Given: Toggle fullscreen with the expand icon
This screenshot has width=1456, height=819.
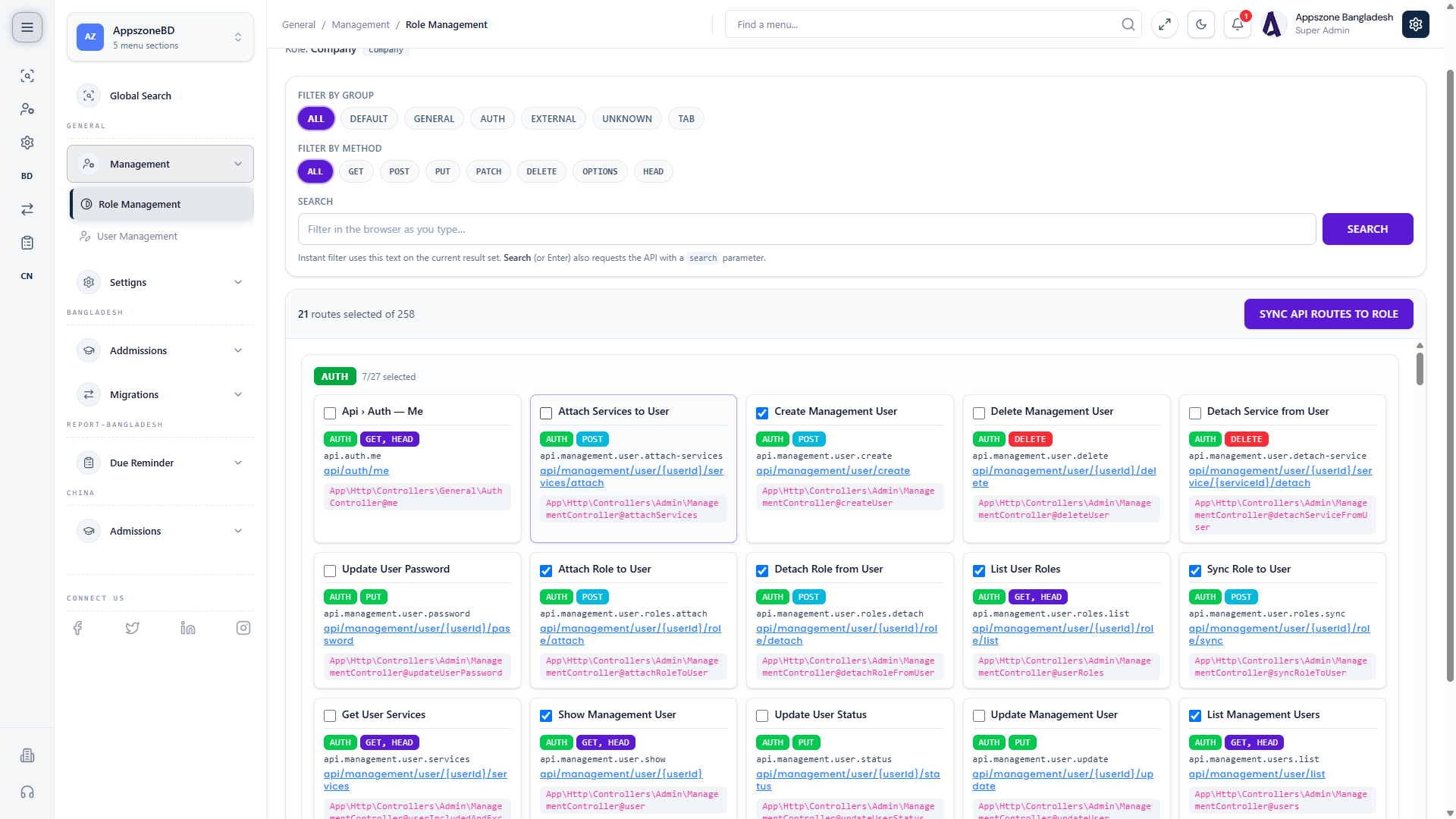Looking at the screenshot, I should pos(1165,24).
